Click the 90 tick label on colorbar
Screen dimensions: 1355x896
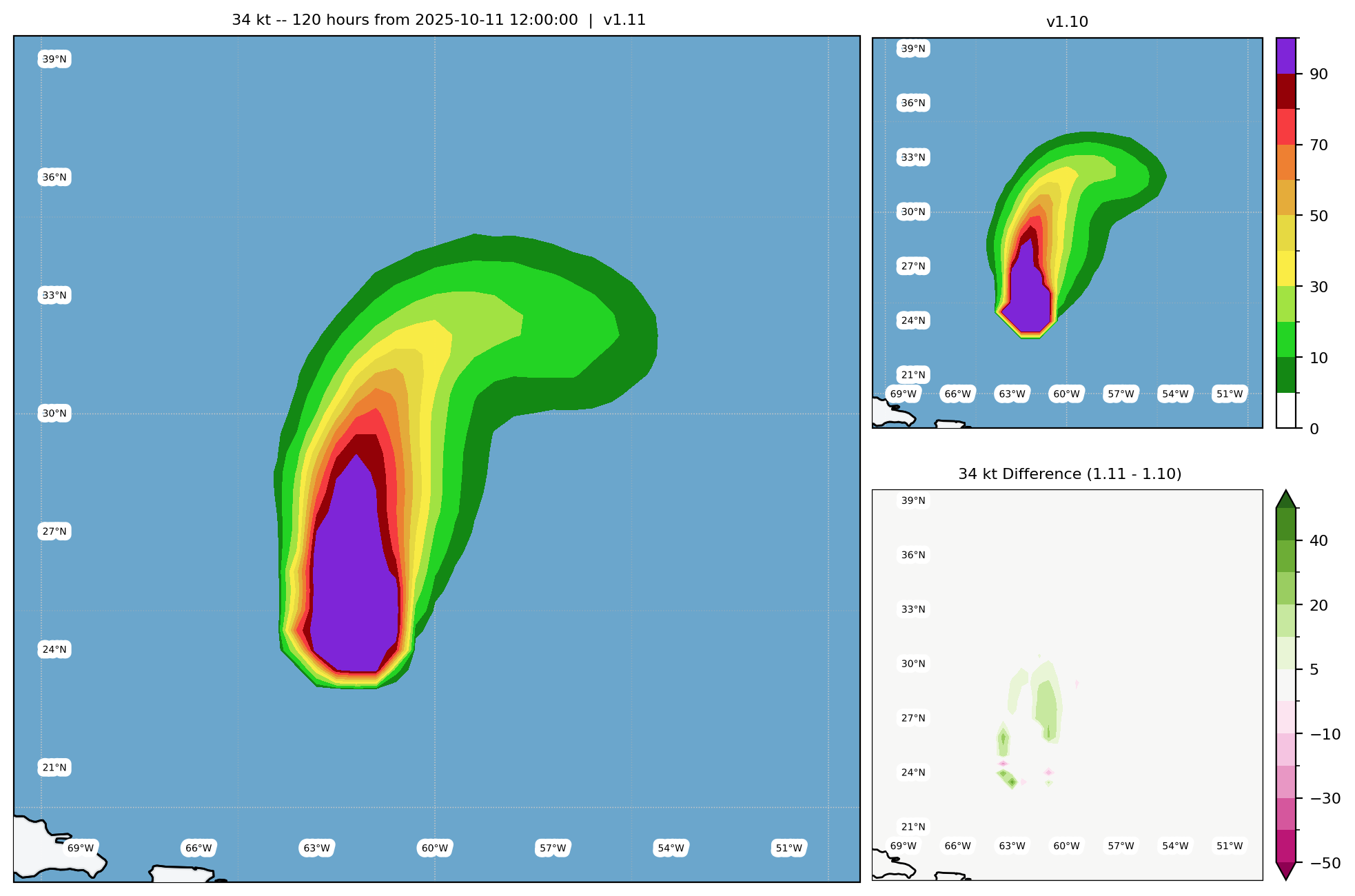coord(1318,74)
